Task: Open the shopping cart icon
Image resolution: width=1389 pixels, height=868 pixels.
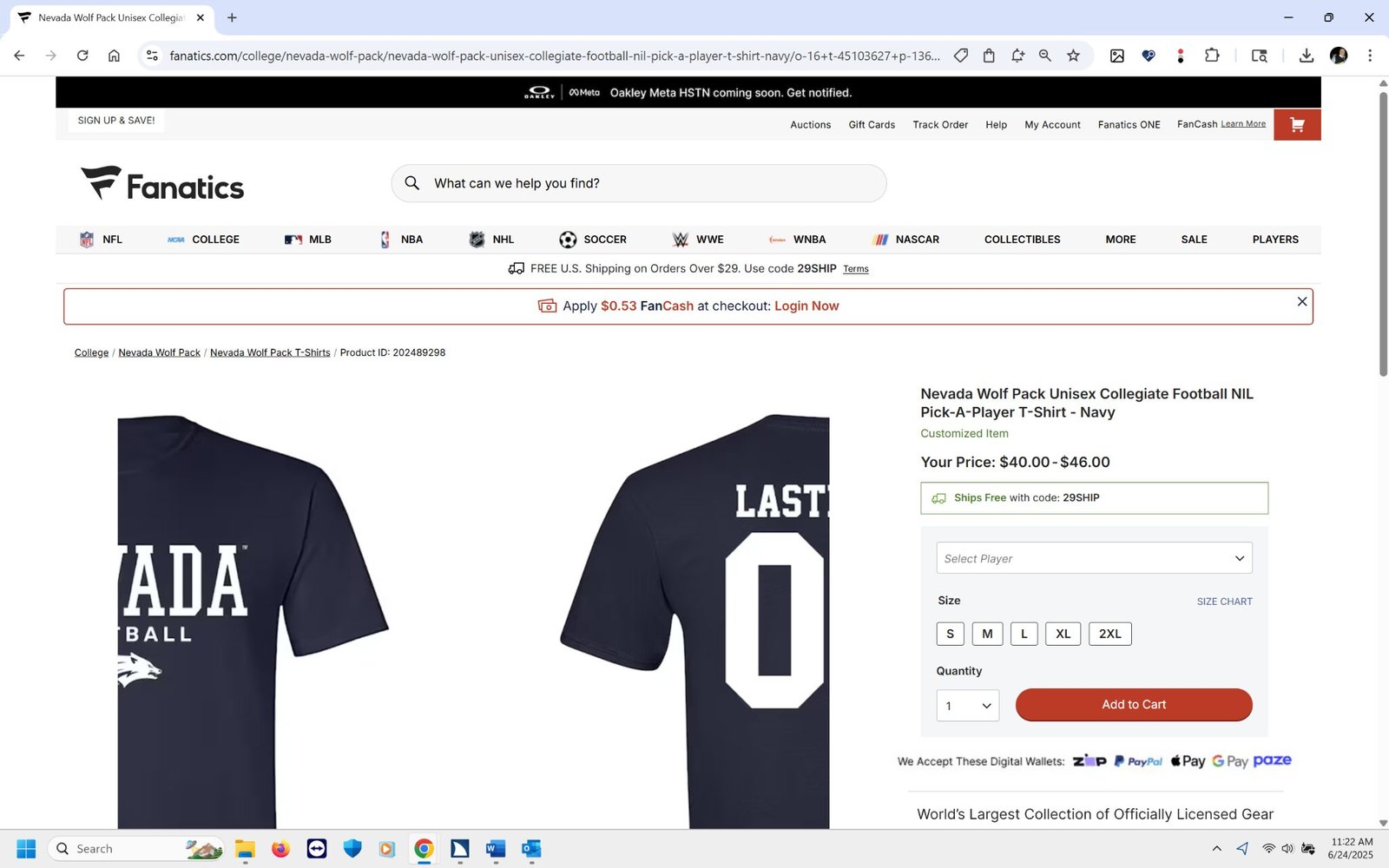Action: pyautogui.click(x=1297, y=125)
